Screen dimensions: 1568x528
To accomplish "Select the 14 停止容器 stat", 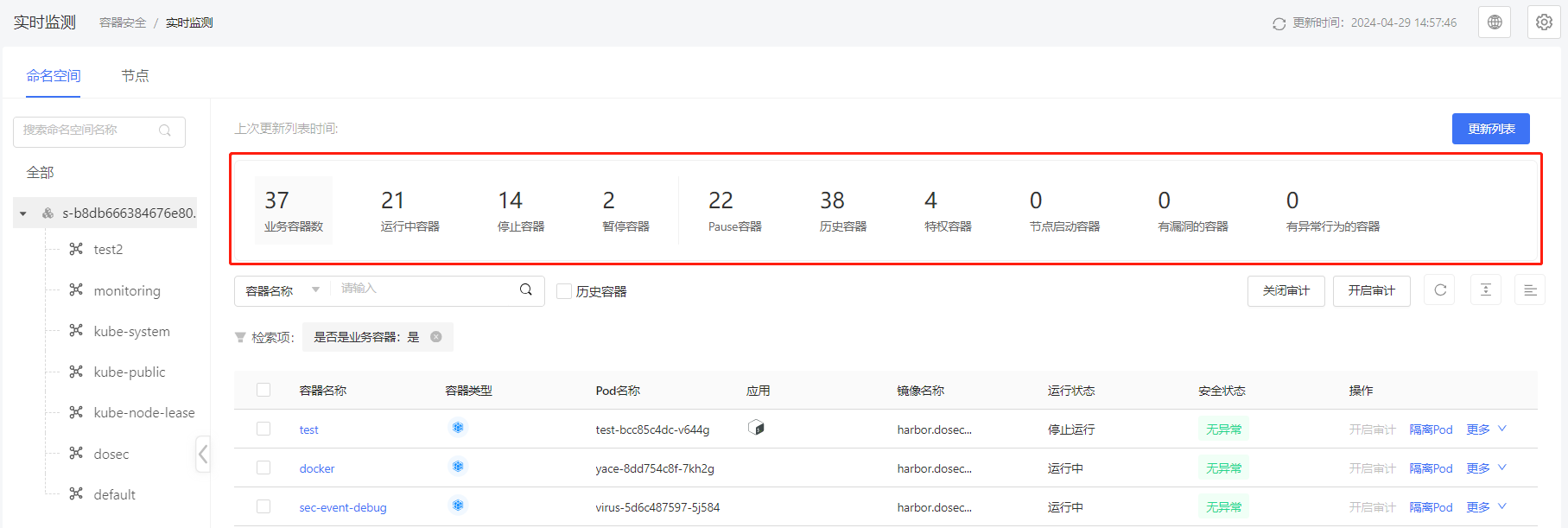I will point(521,211).
